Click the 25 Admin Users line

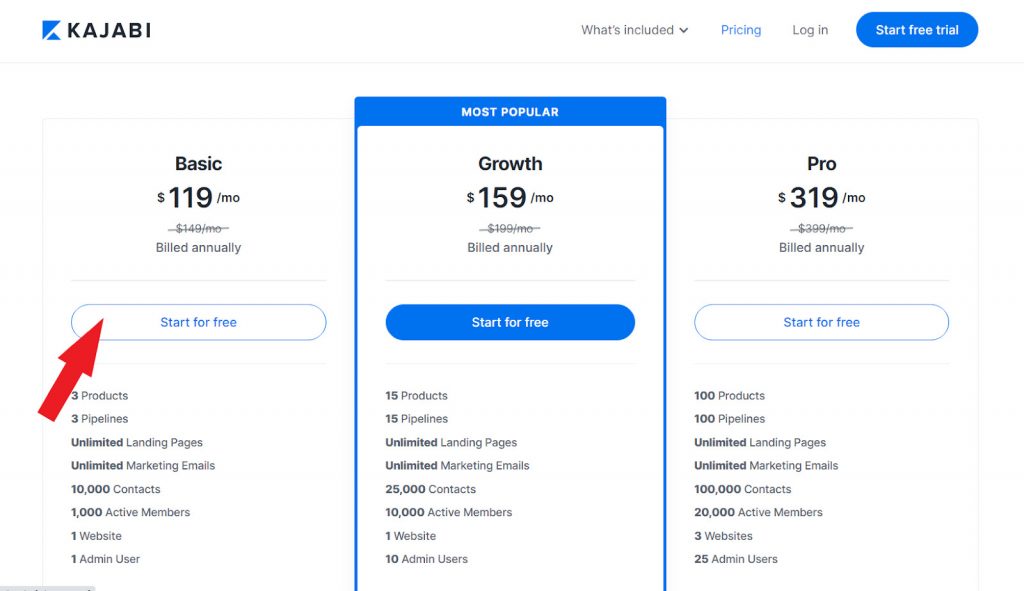click(736, 559)
